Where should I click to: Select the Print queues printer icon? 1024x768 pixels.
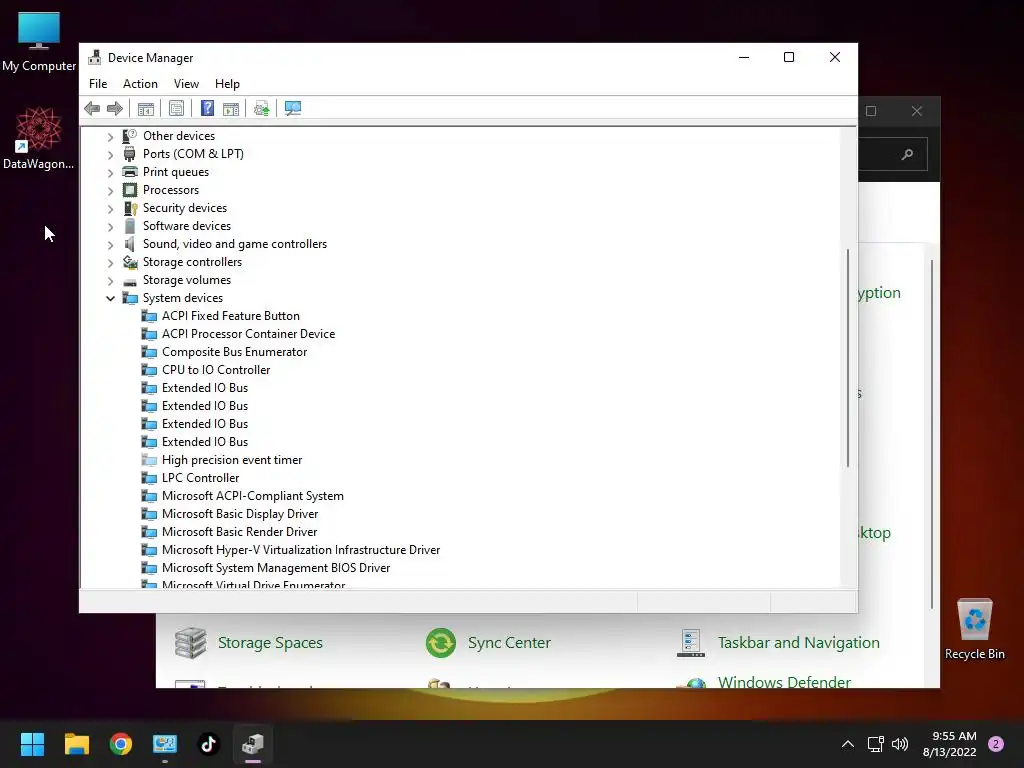pos(130,172)
